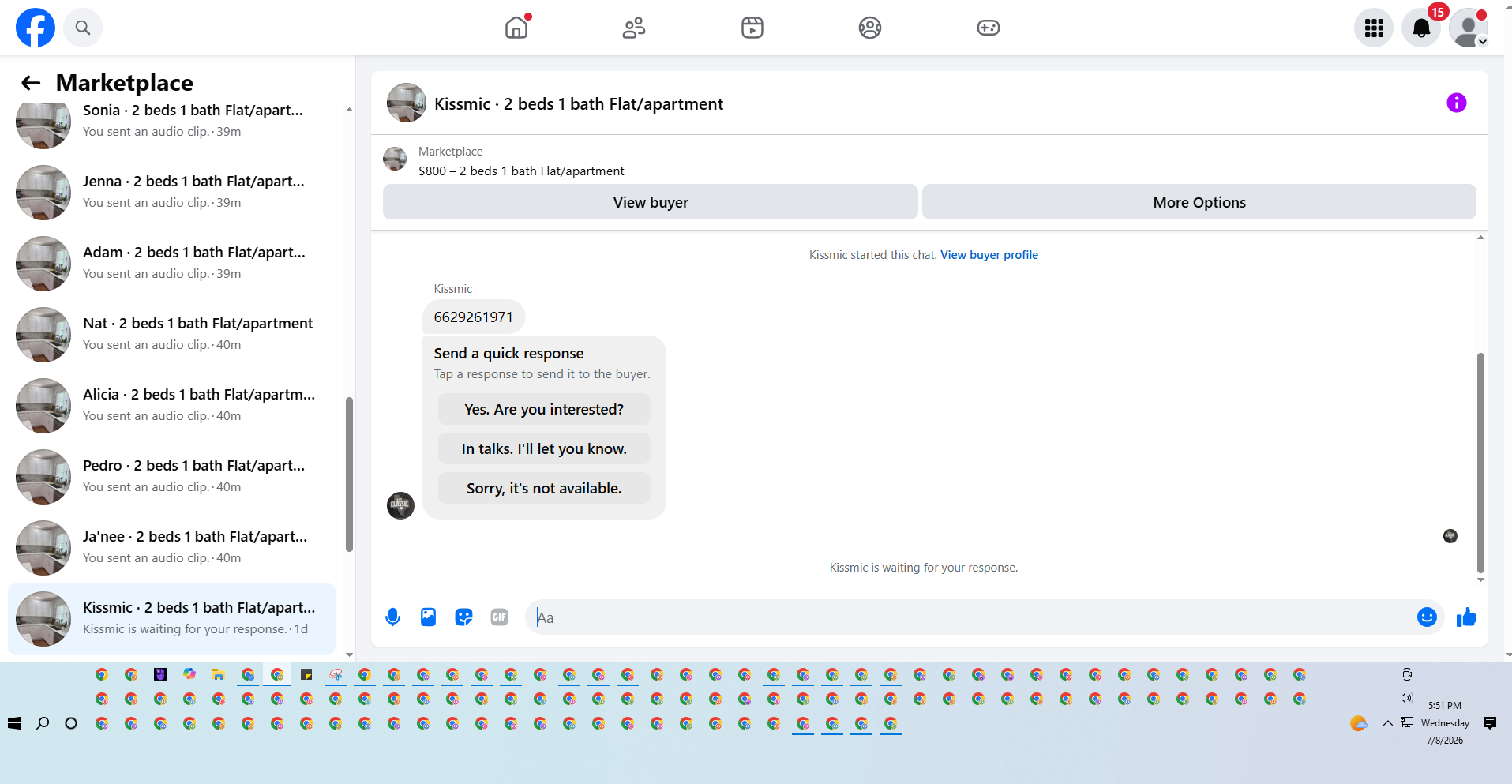Open Pedro's apartment conversation
Viewport: 1512px width, 784px height.
point(171,476)
